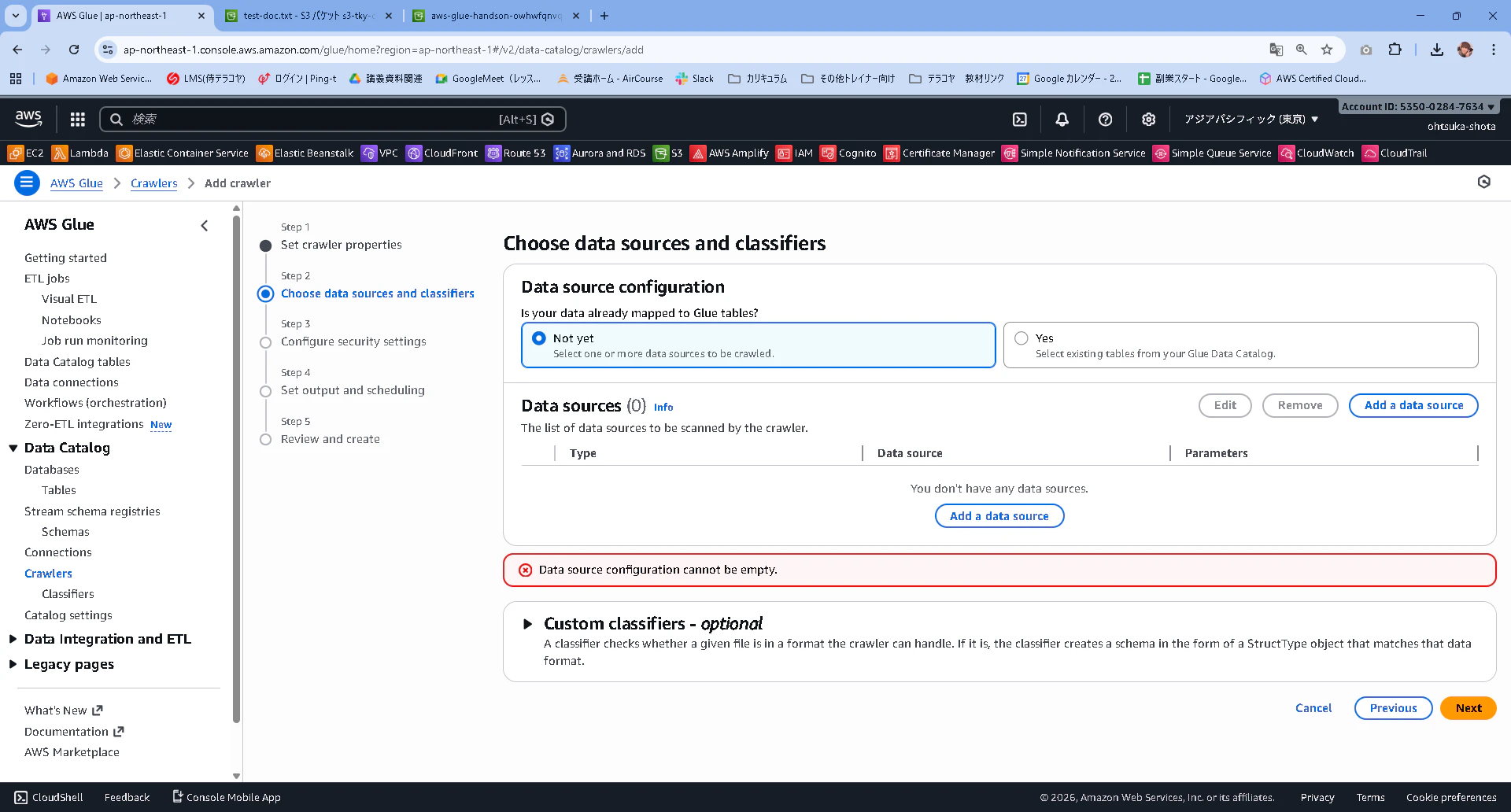Open the panel icon right of breadcrumb
Image resolution: width=1511 pixels, height=812 pixels.
[x=1483, y=183]
